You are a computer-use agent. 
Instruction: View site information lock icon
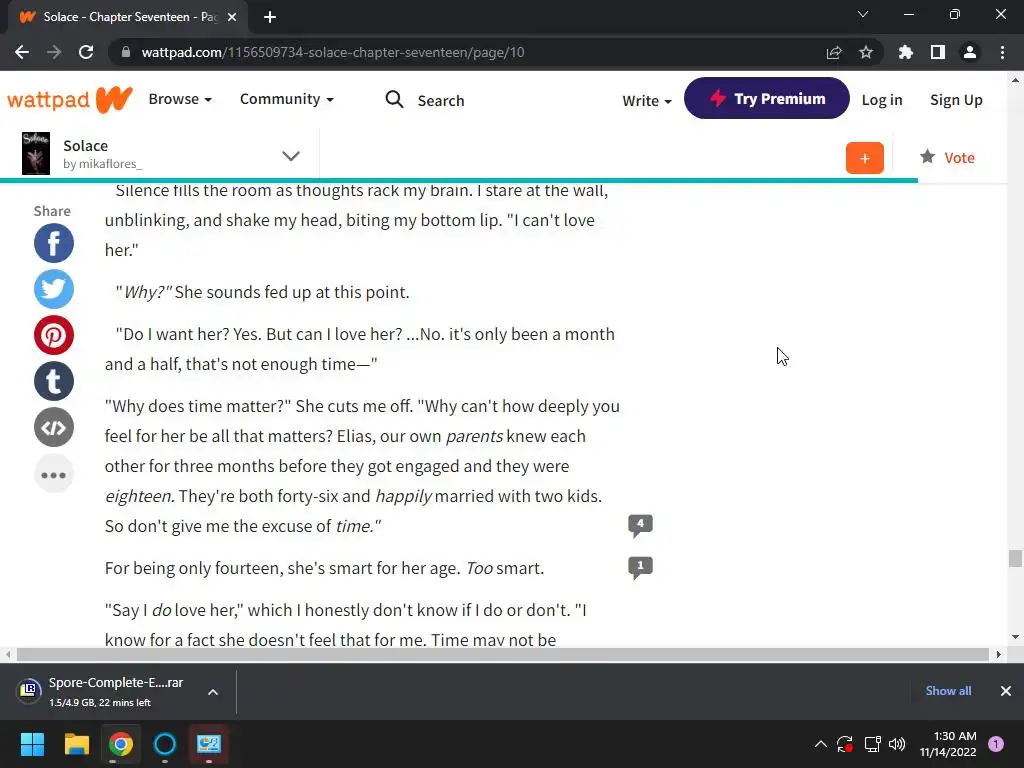[x=126, y=52]
